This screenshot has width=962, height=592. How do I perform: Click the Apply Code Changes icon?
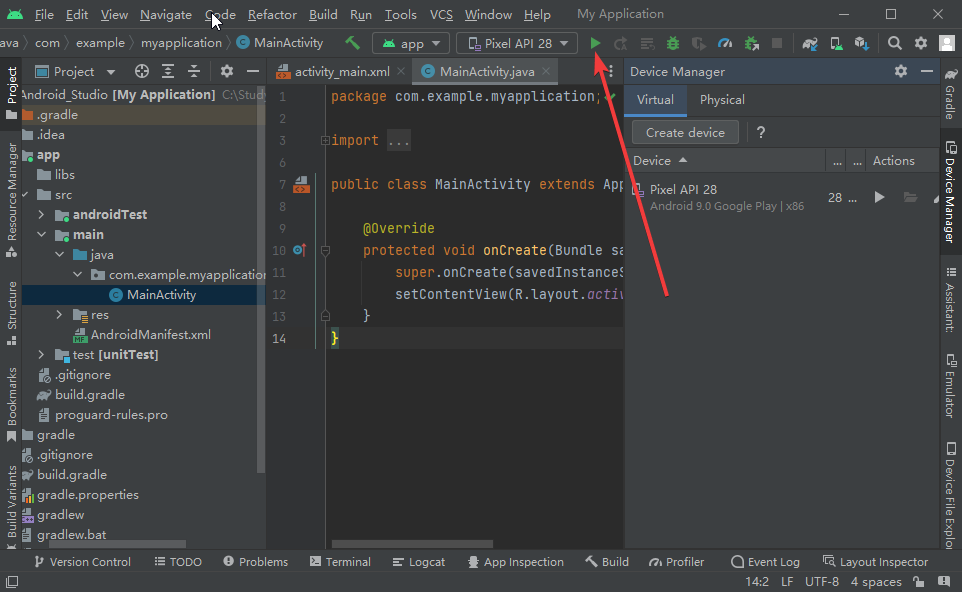[x=647, y=43]
